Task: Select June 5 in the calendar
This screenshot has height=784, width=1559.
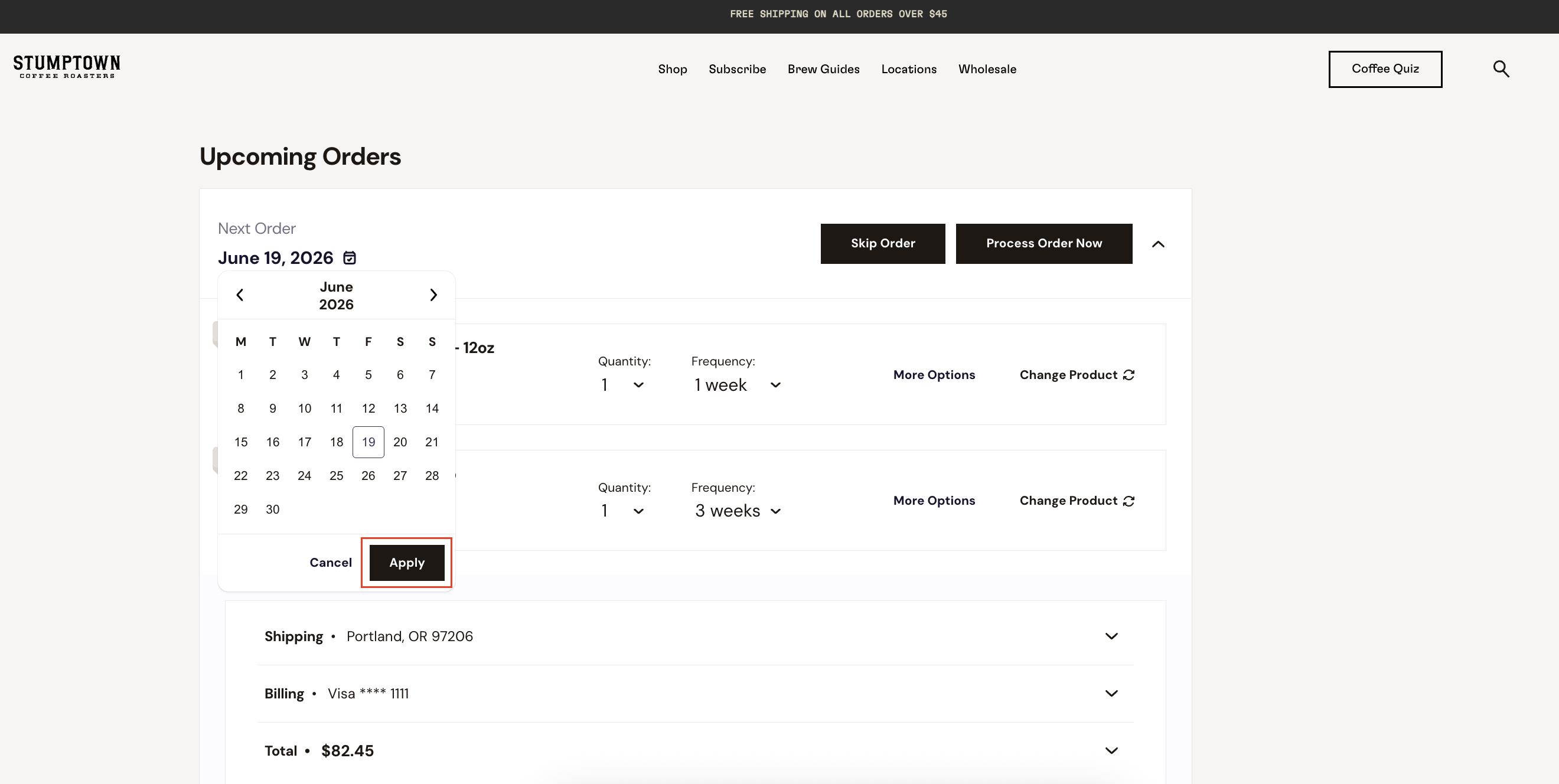Action: pos(368,375)
